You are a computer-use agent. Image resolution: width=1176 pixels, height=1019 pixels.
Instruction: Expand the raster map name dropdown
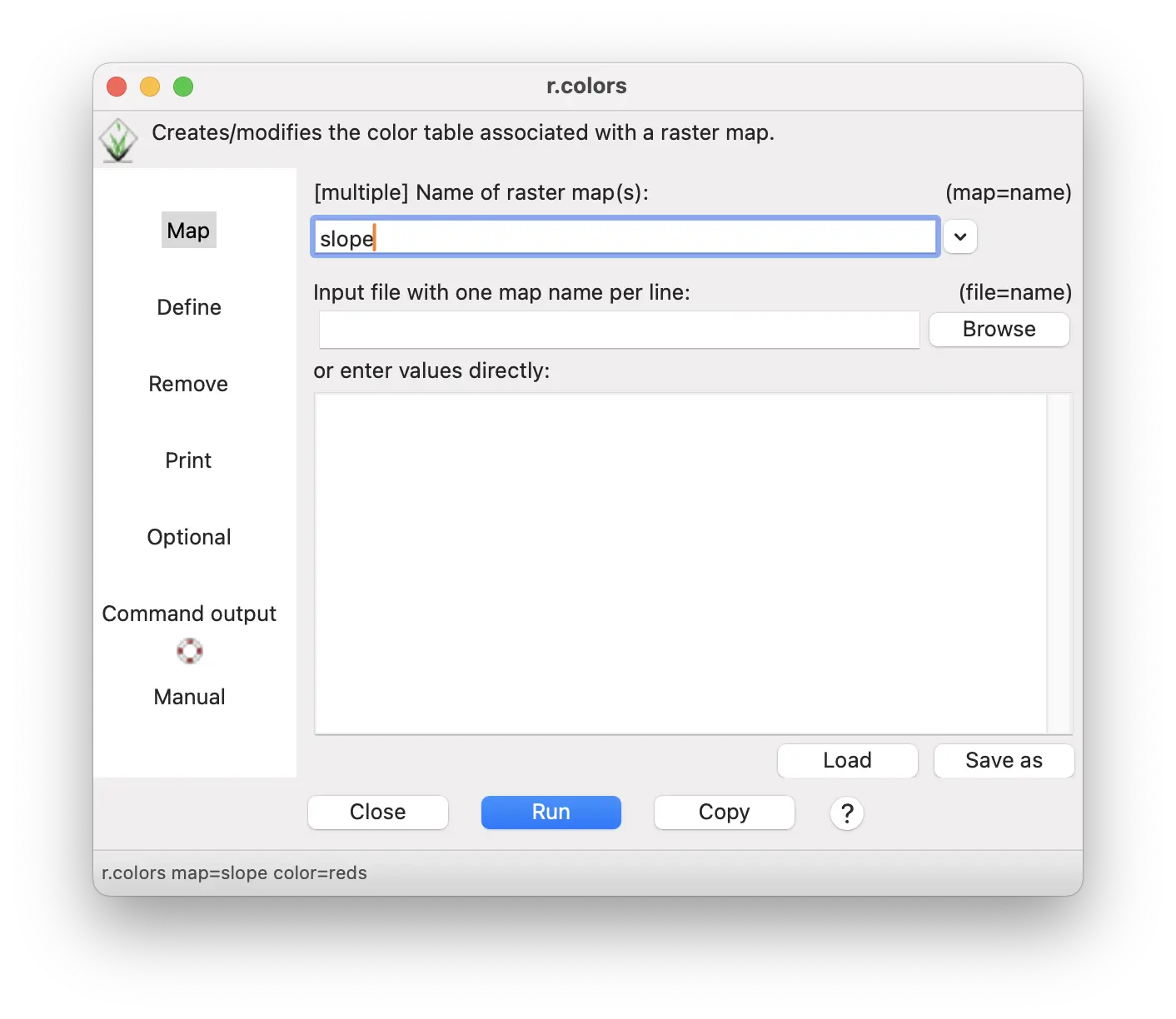coord(959,237)
